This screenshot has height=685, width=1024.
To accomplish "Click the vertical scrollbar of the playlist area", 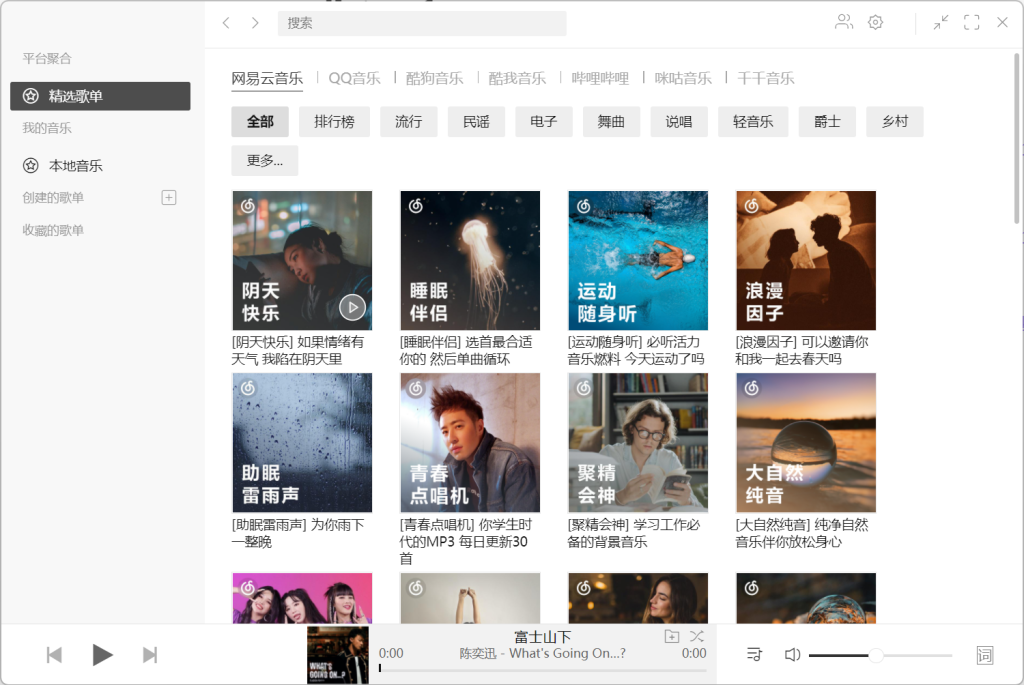I will tap(1016, 138).
